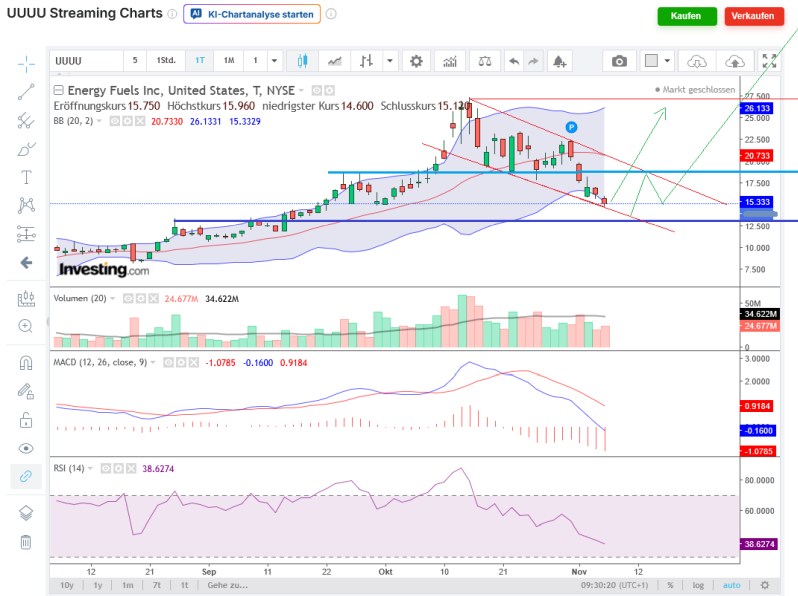
Task: Open the pitchfork drawing tools
Action: click(26, 121)
